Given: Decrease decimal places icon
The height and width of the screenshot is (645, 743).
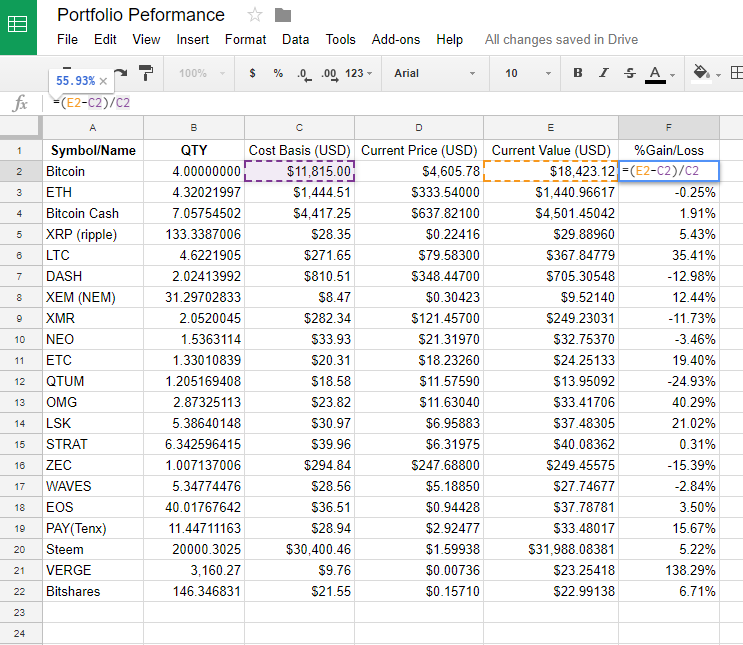Looking at the screenshot, I should (x=304, y=74).
